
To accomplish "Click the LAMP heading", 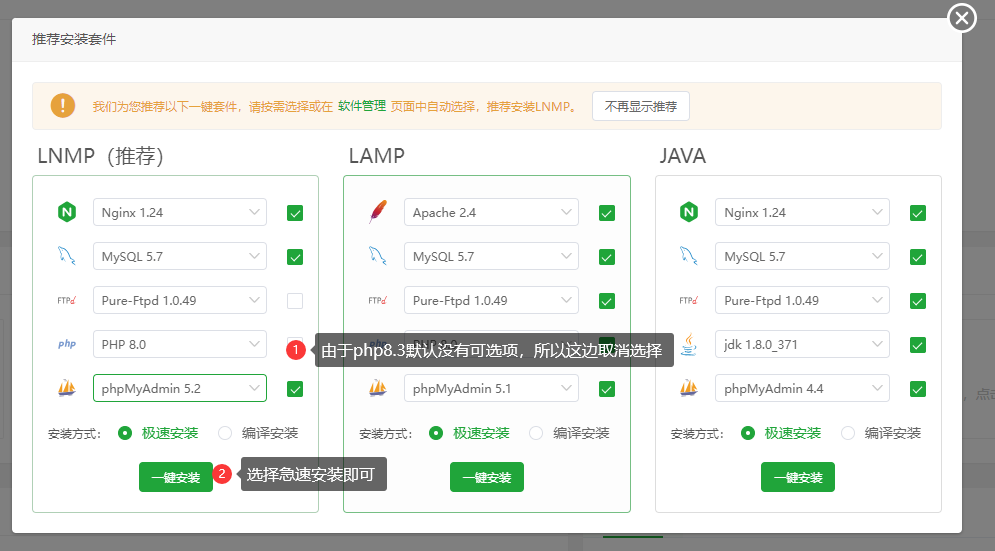I will tap(376, 156).
